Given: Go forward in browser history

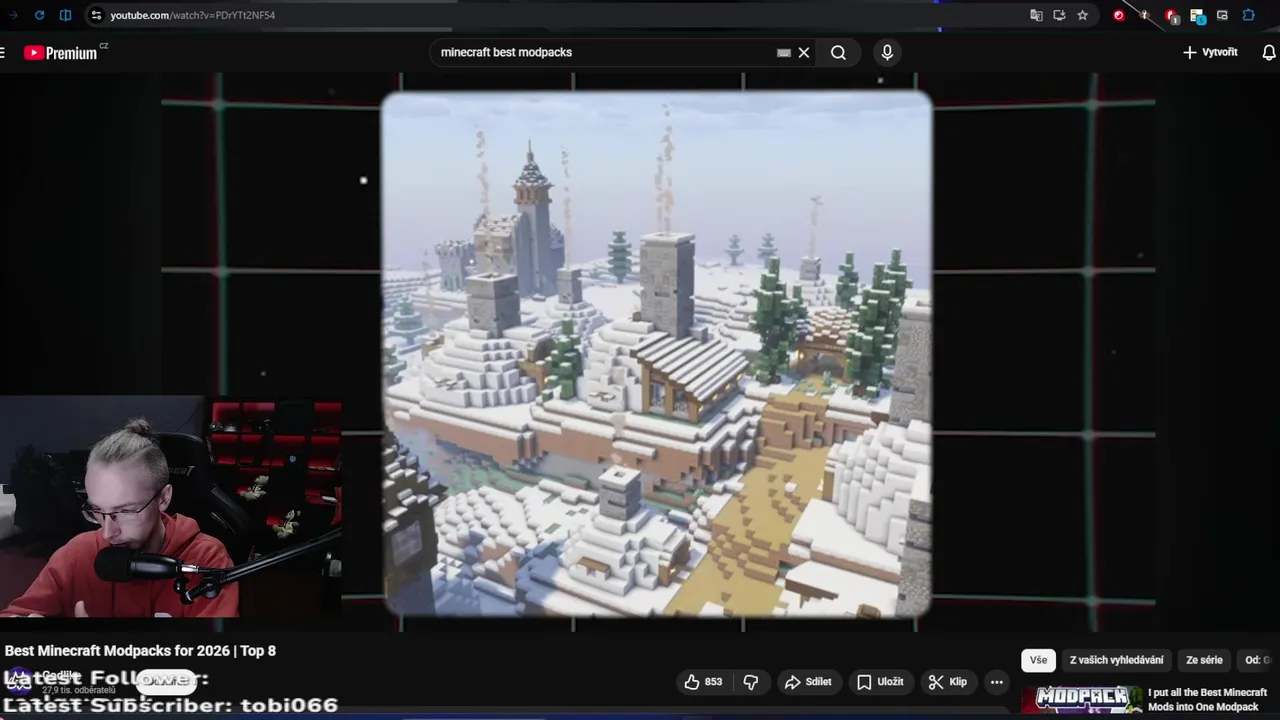Looking at the screenshot, I should (13, 15).
